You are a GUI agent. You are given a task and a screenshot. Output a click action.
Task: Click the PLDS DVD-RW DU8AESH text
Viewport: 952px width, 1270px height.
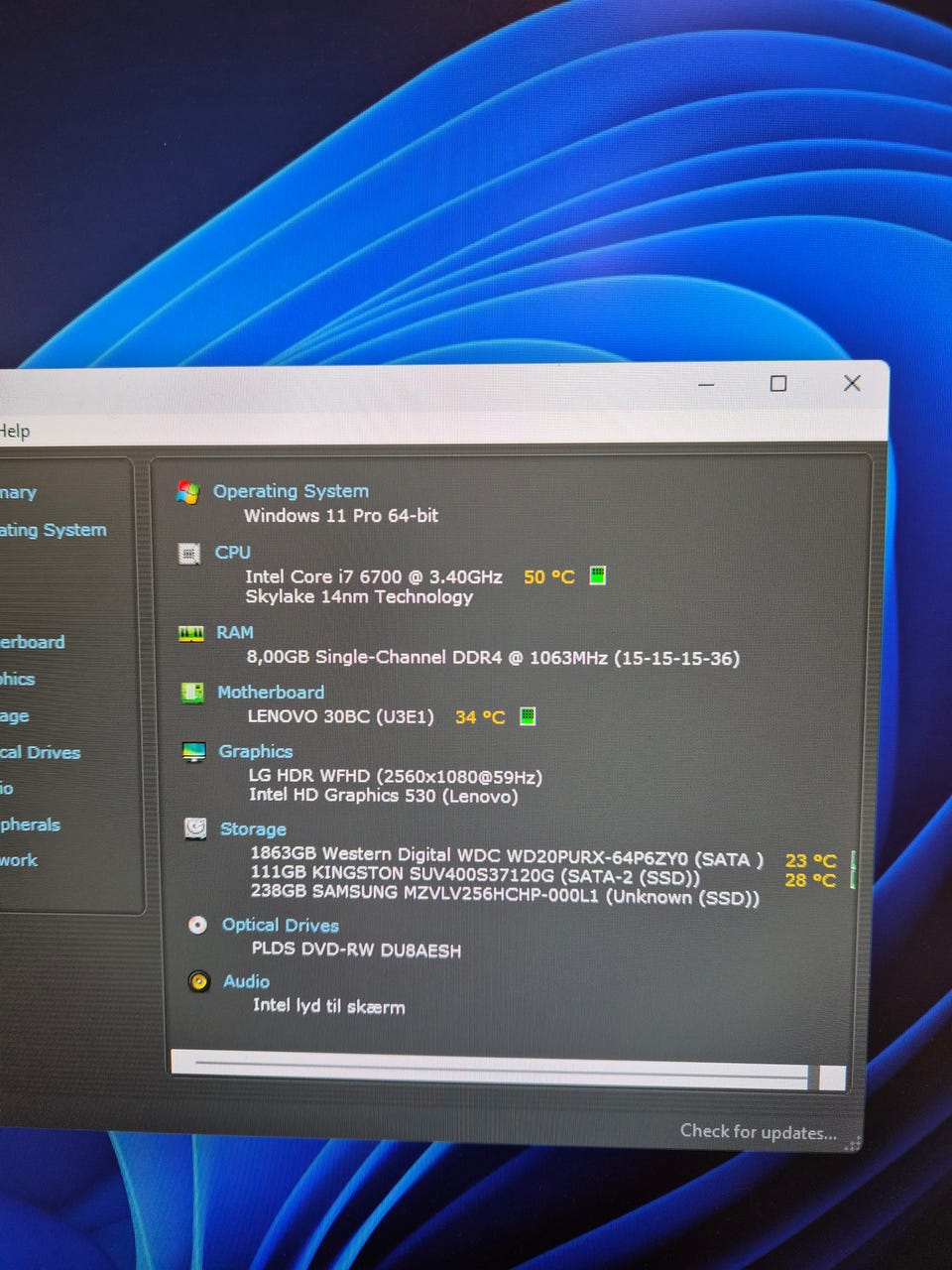pos(356,950)
